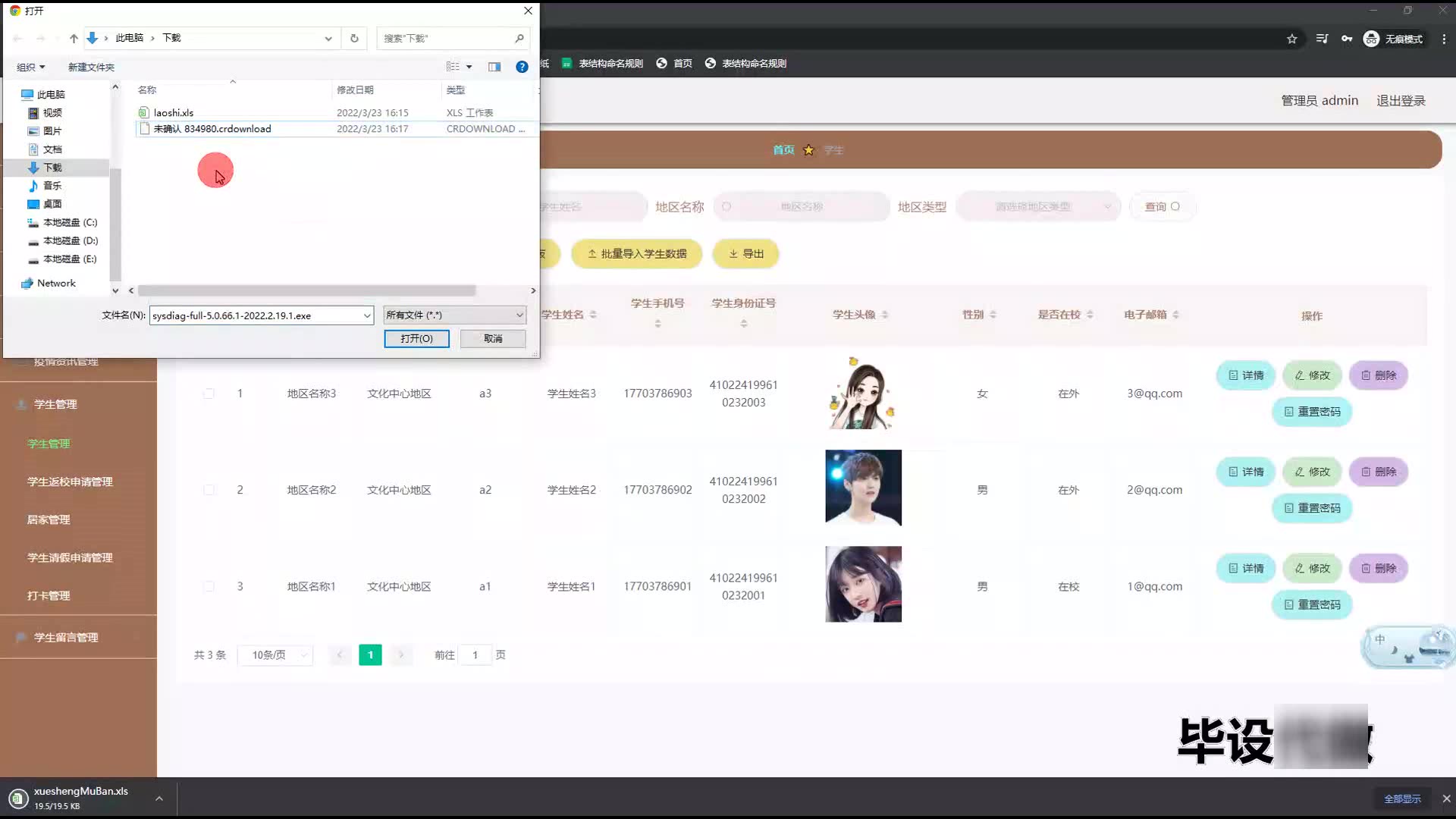1456x819 pixels.
Task: Tick checkbox for row 地区名称3
Action: point(209,394)
